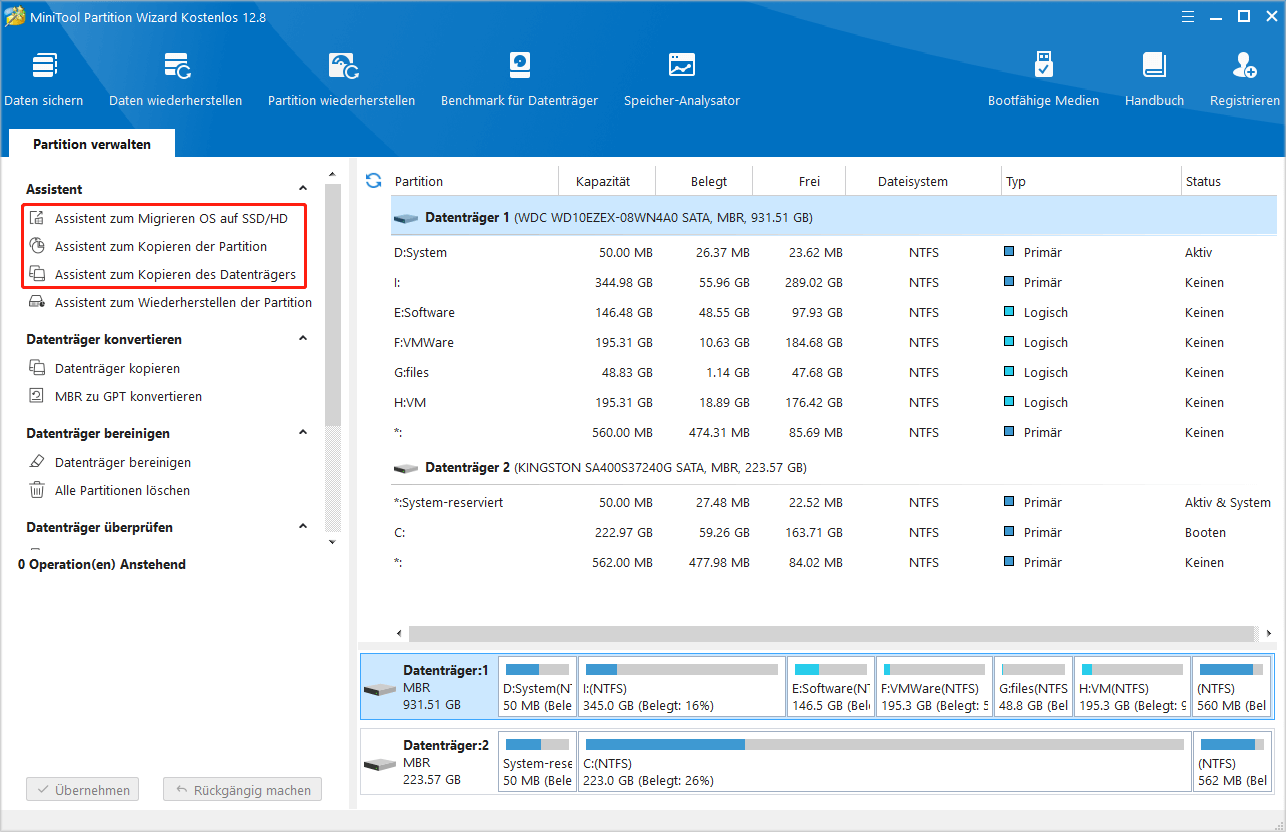Collapse Datenträger konvertieren section

(303, 339)
